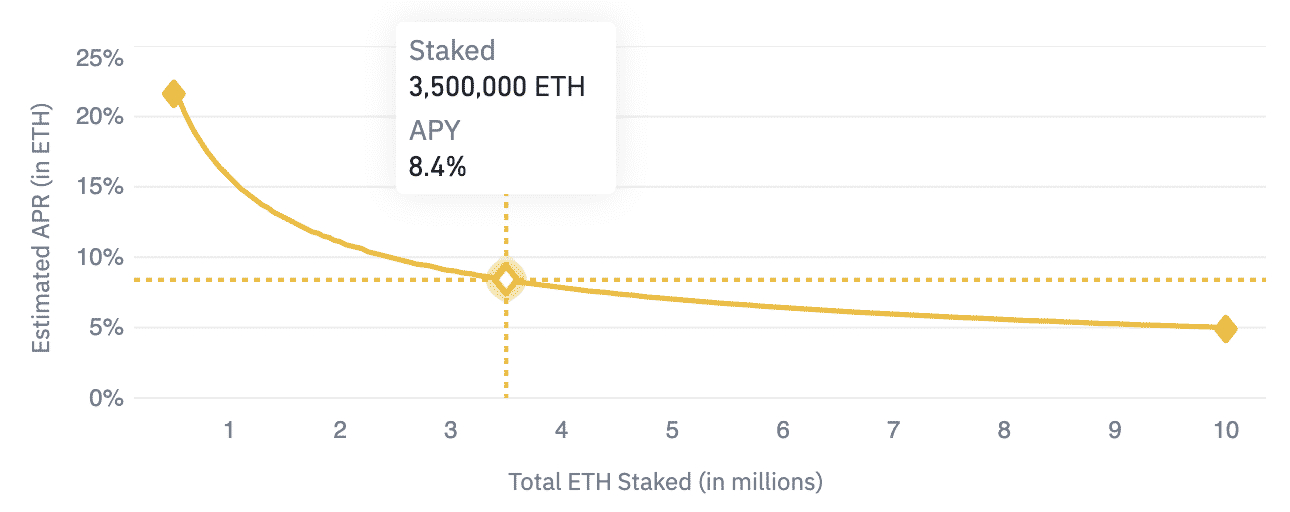The height and width of the screenshot is (512, 1290).
Task: Click the 15% y-axis tick label
Action: click(x=99, y=187)
